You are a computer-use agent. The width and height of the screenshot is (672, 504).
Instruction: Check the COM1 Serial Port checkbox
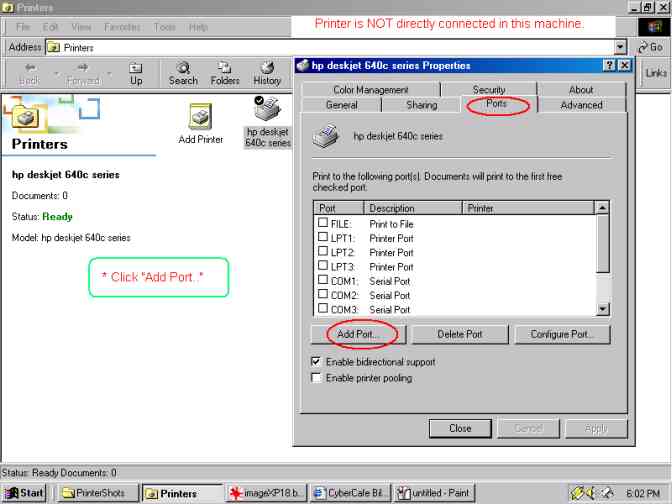pyautogui.click(x=322, y=281)
